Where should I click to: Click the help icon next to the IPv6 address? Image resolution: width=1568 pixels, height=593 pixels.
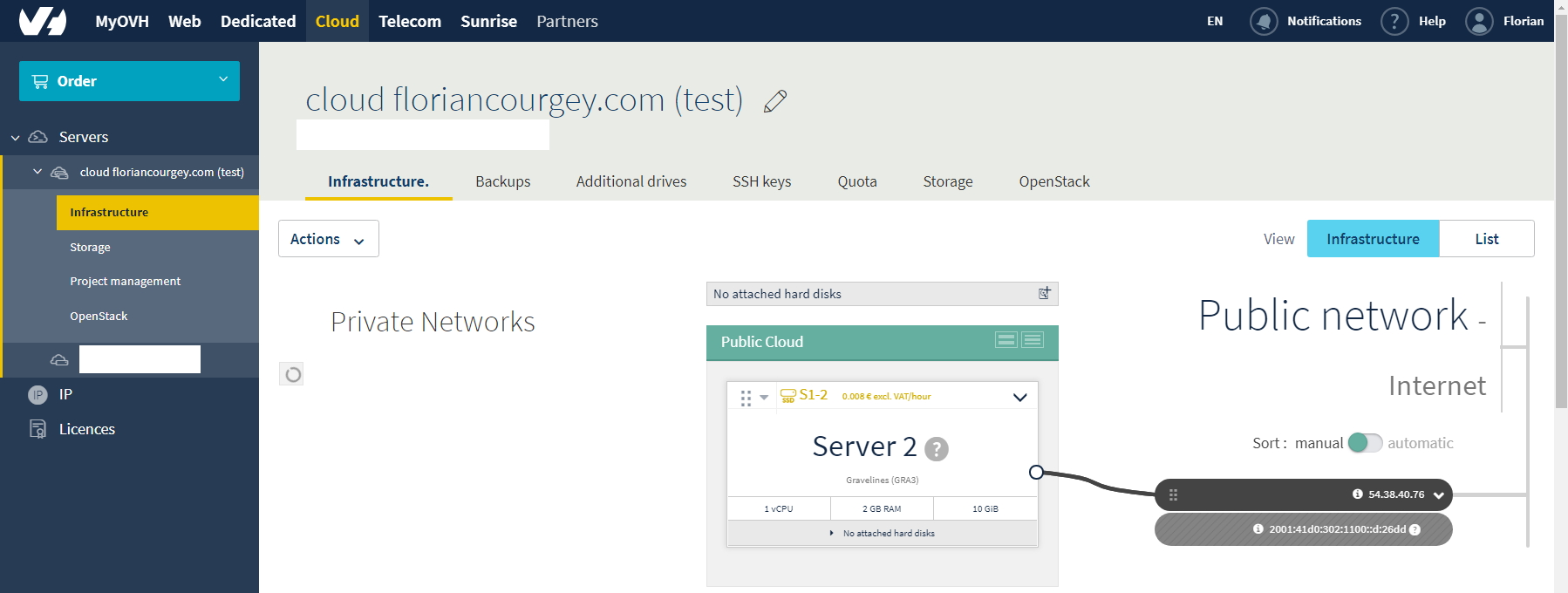1415,529
